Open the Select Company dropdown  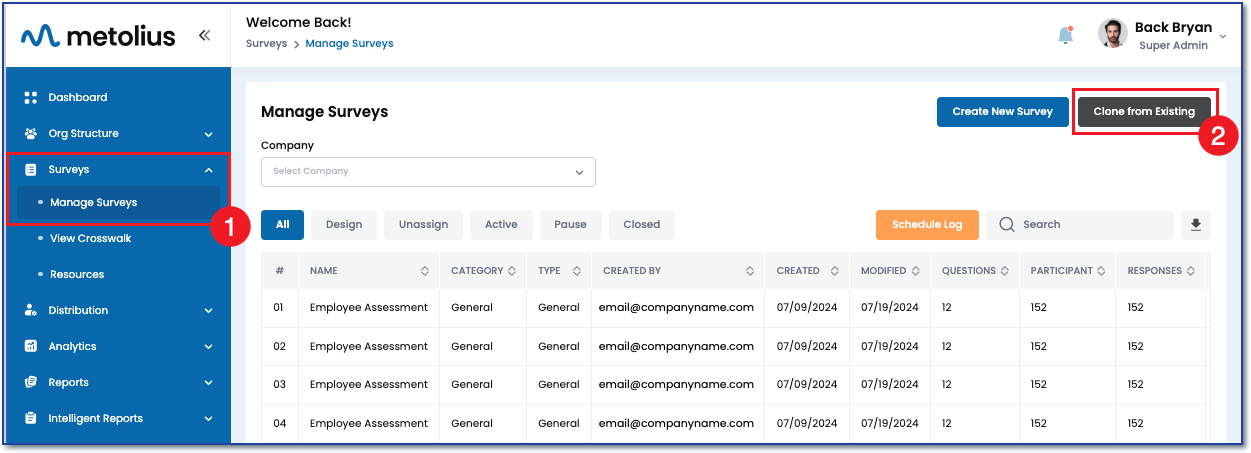(x=428, y=172)
